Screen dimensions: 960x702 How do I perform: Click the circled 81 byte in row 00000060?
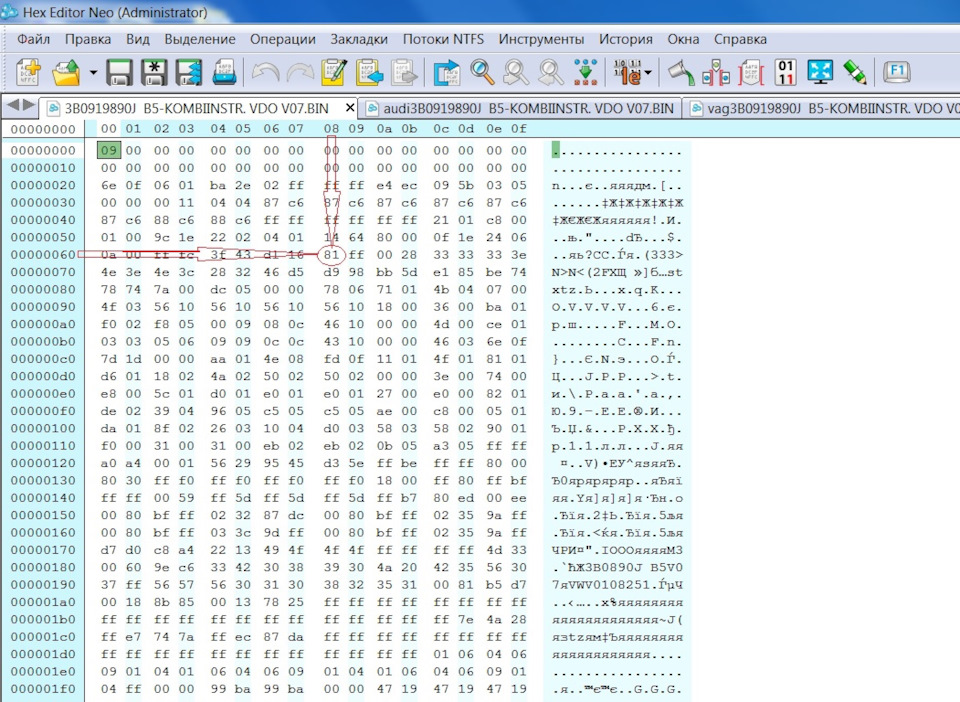331,255
